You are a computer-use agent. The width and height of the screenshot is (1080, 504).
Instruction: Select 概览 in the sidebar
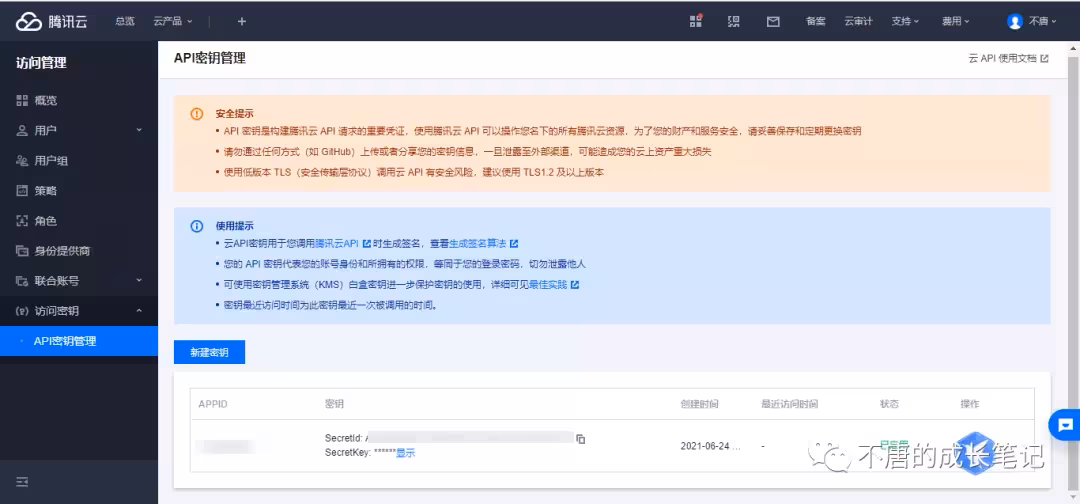coord(79,101)
